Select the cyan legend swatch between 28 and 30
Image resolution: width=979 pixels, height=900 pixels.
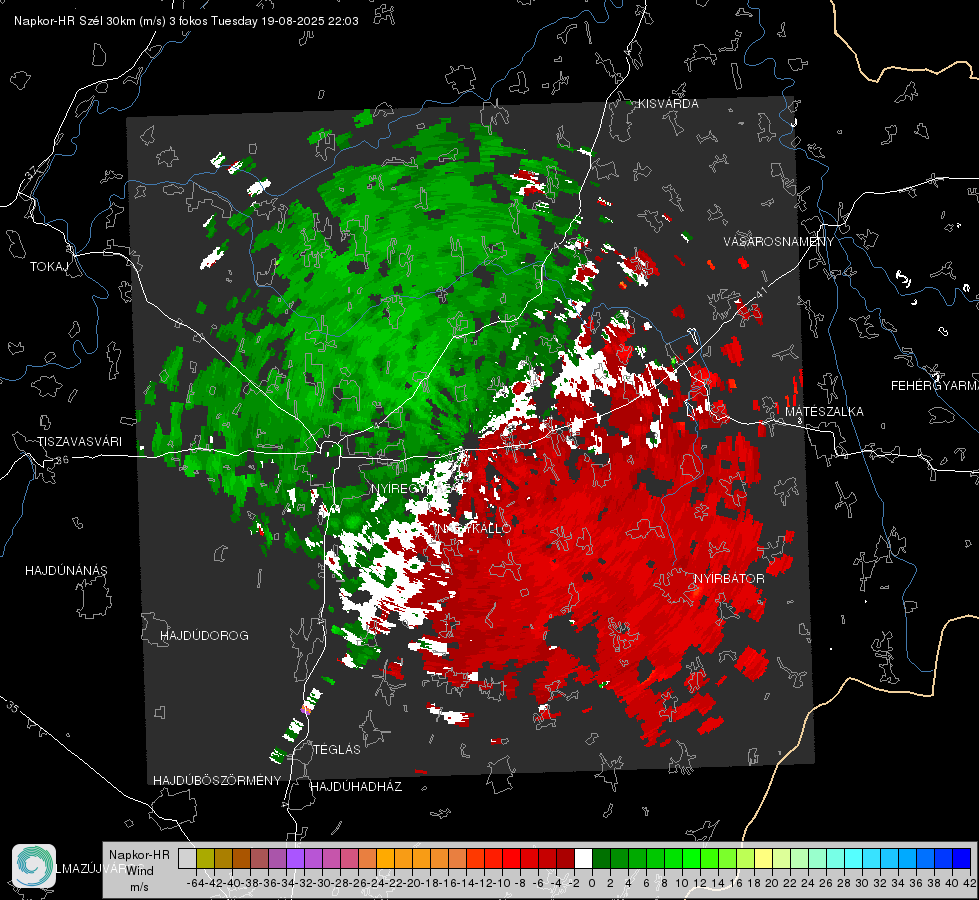point(853,858)
